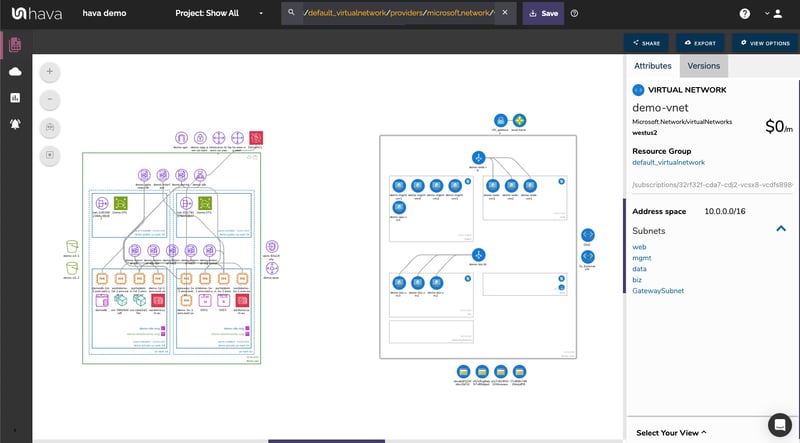Open the chat support bubble
Viewport: 800px width, 443px height.
tap(779, 423)
